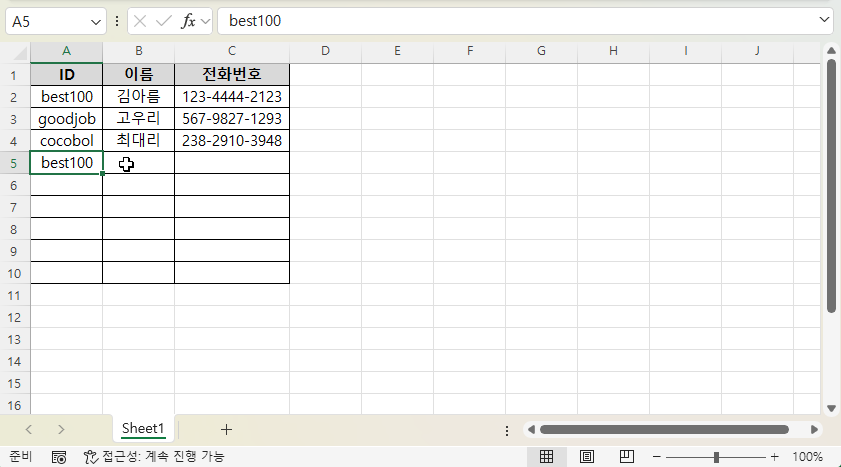Viewport: 841px width, 467px height.
Task: Click the Enter checkmark icon in formula bar
Action: click(x=164, y=21)
